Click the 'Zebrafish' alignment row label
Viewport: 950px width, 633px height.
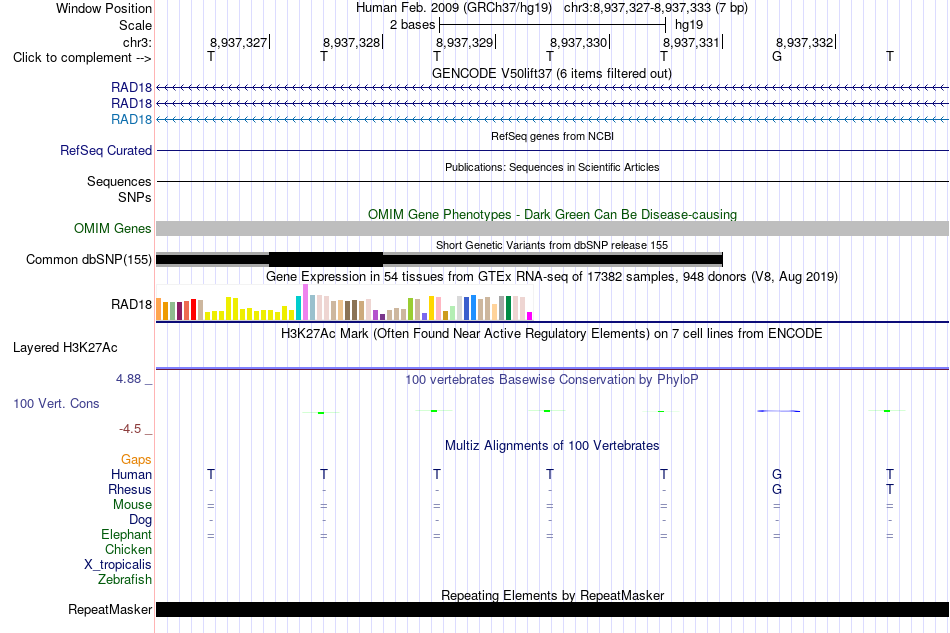[x=125, y=580]
